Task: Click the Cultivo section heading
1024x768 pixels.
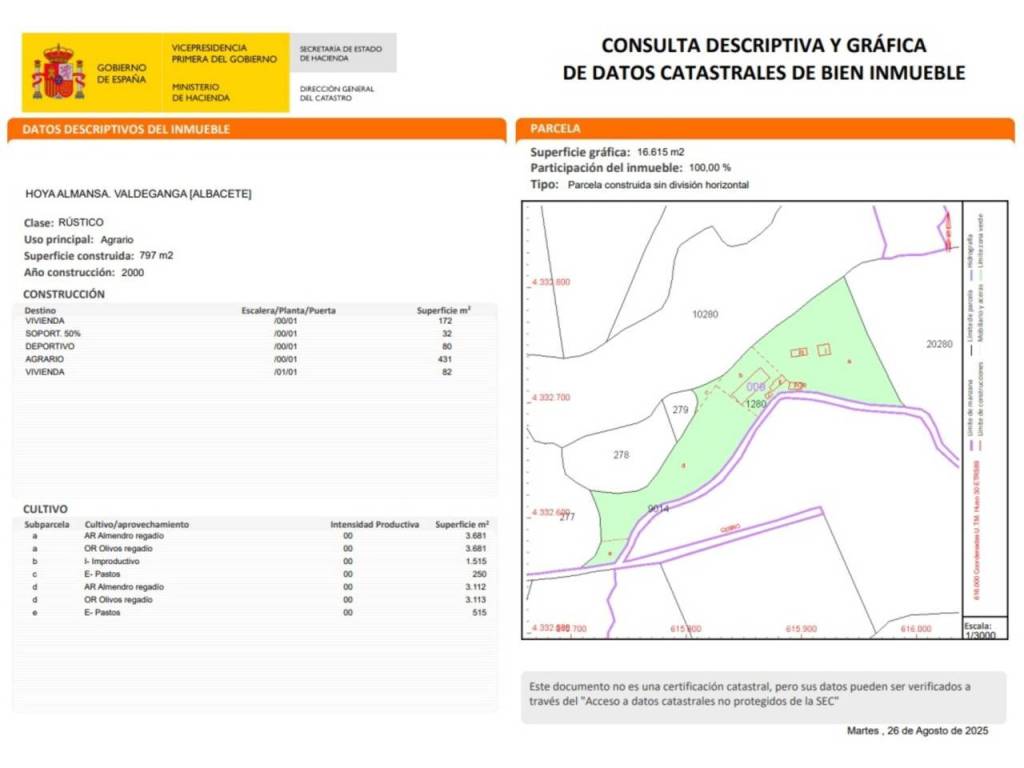Action: 45,508
